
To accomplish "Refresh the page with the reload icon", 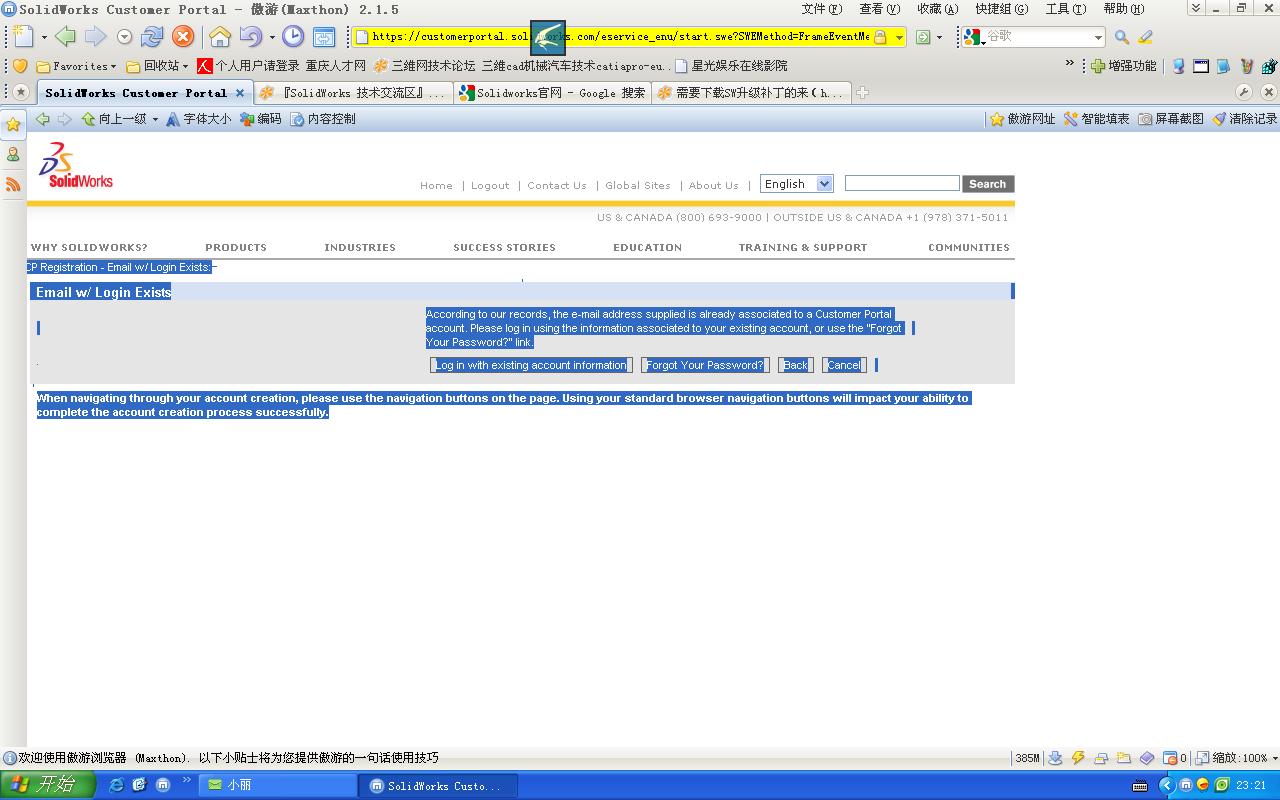I will [x=152, y=37].
